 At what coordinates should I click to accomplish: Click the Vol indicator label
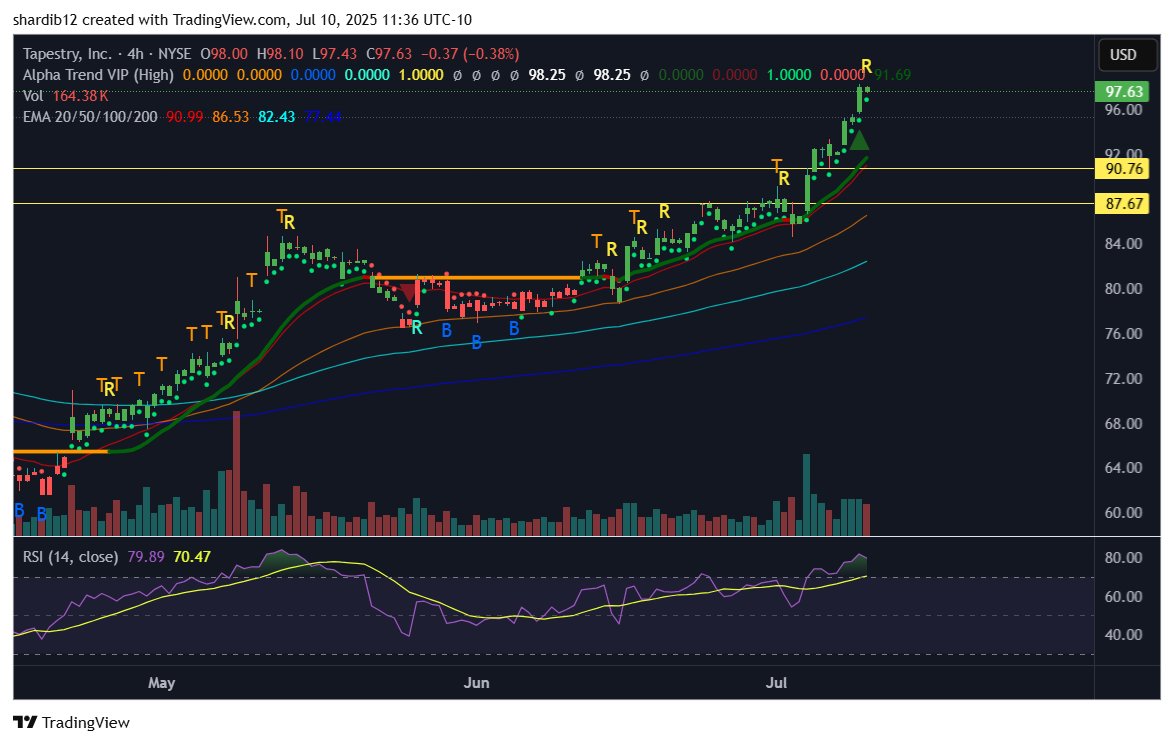click(33, 96)
